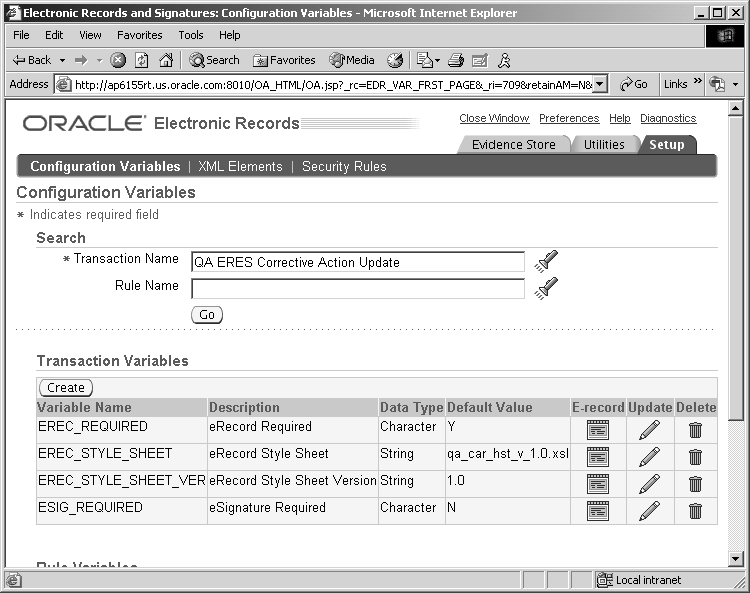Click the page scrollbar up arrow
The width and height of the screenshot is (750, 593).
736,109
